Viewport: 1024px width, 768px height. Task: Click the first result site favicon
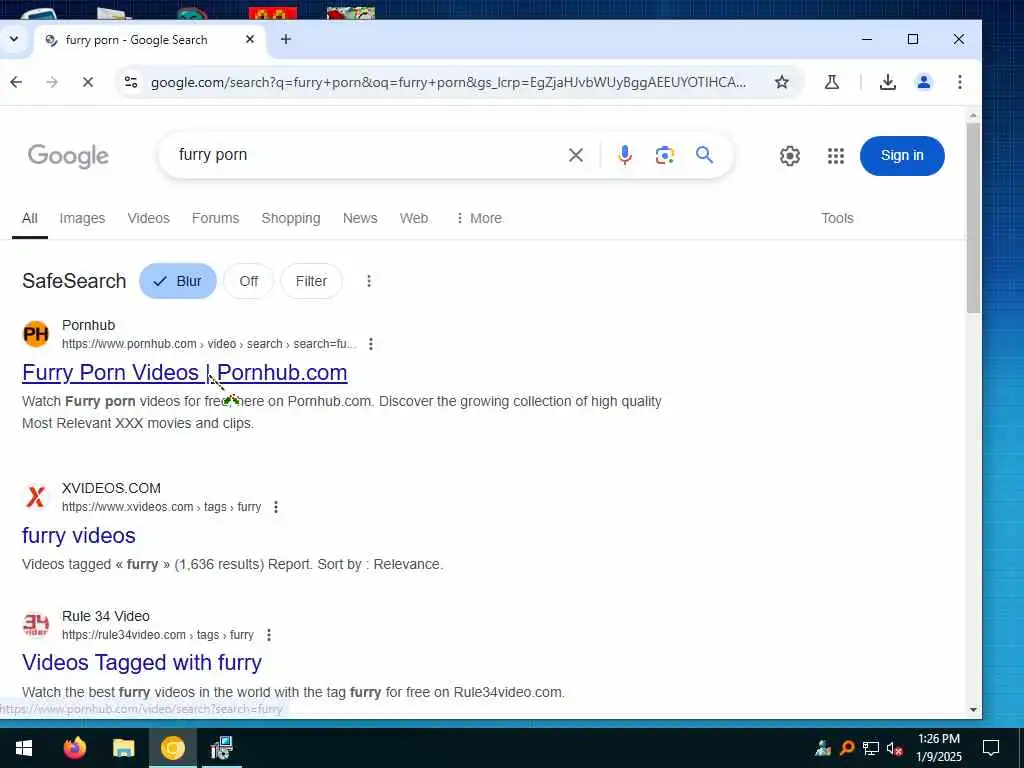click(36, 334)
